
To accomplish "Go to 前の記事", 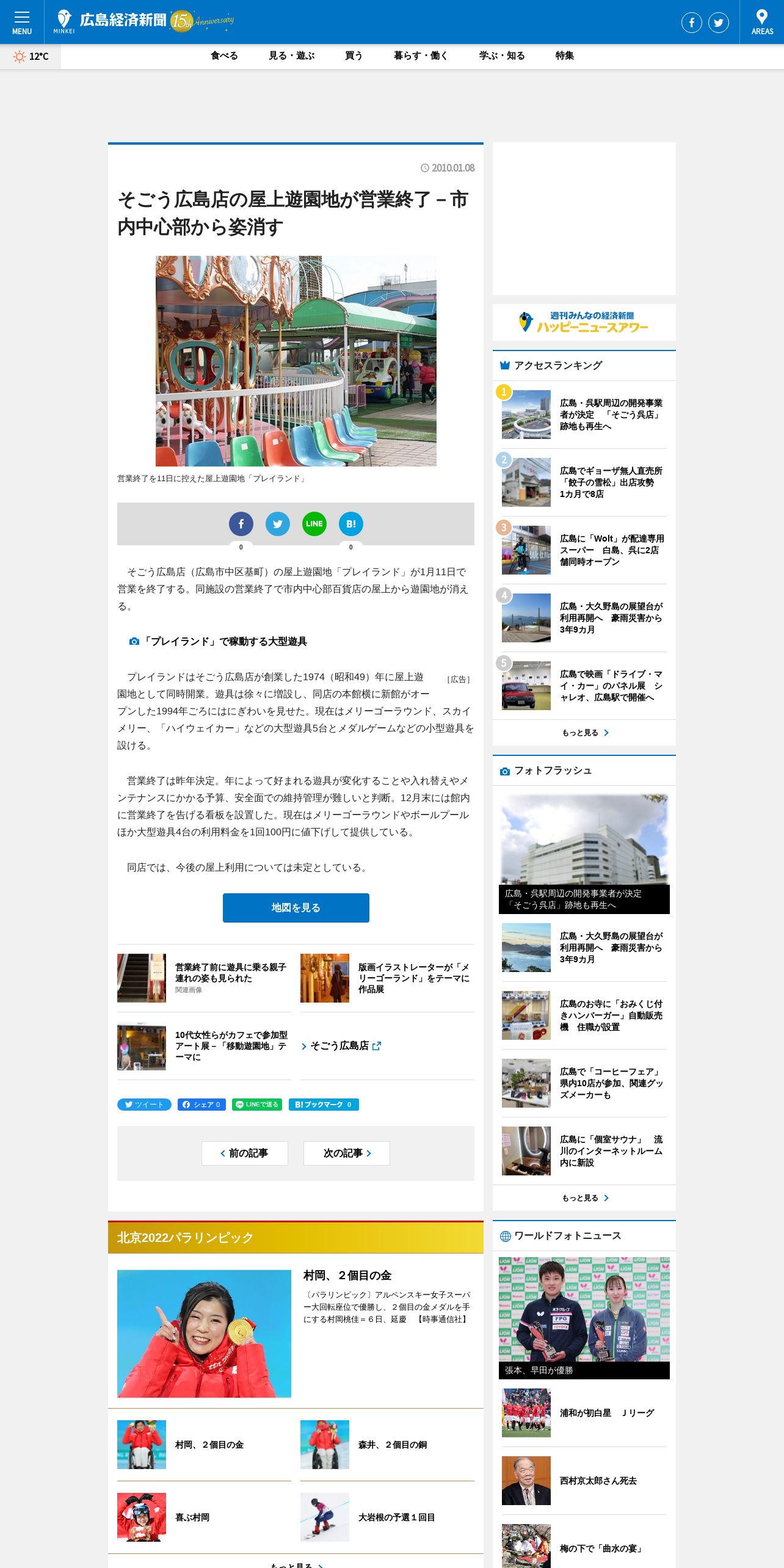I will 245,1153.
